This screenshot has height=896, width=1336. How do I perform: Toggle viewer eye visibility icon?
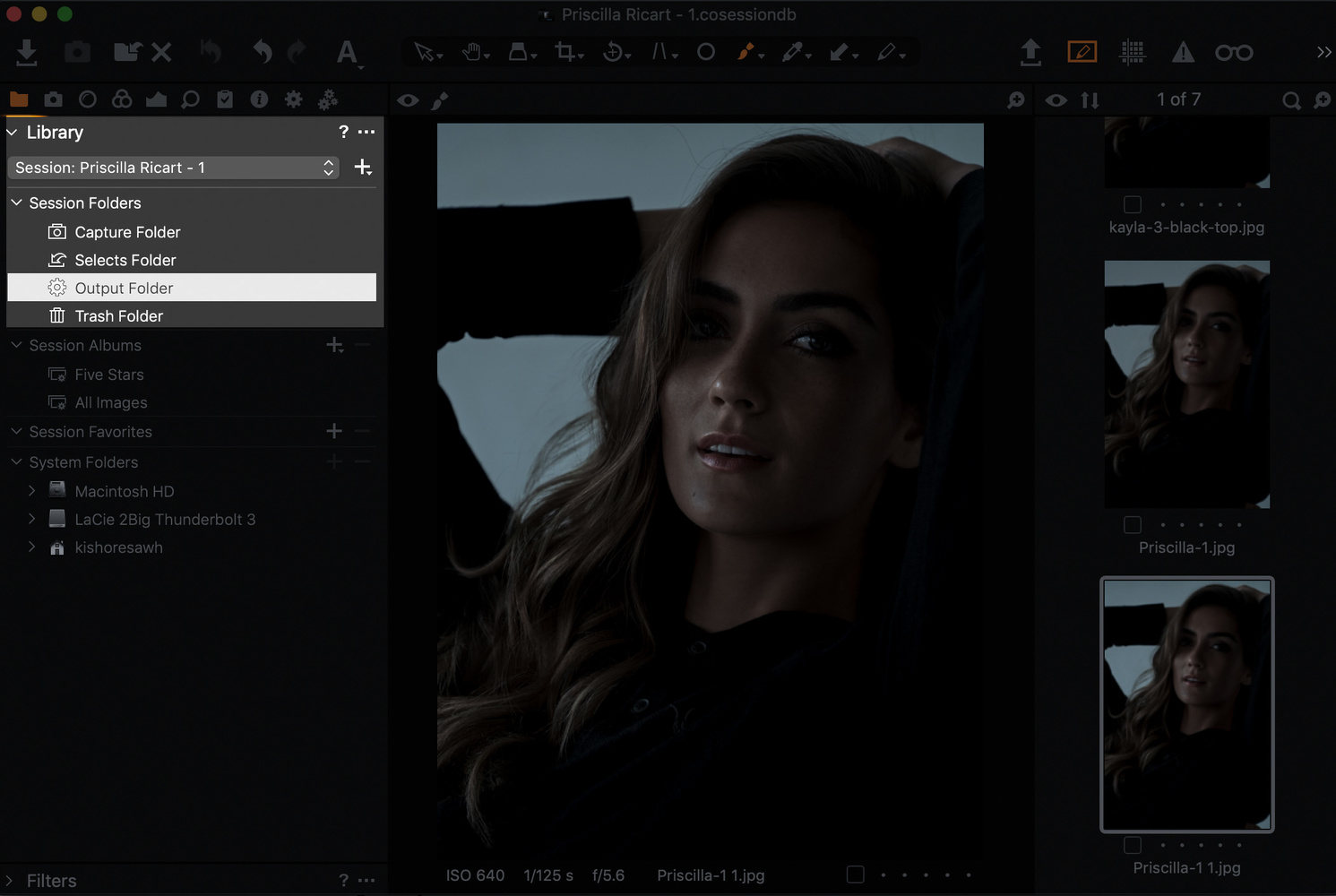coord(408,100)
